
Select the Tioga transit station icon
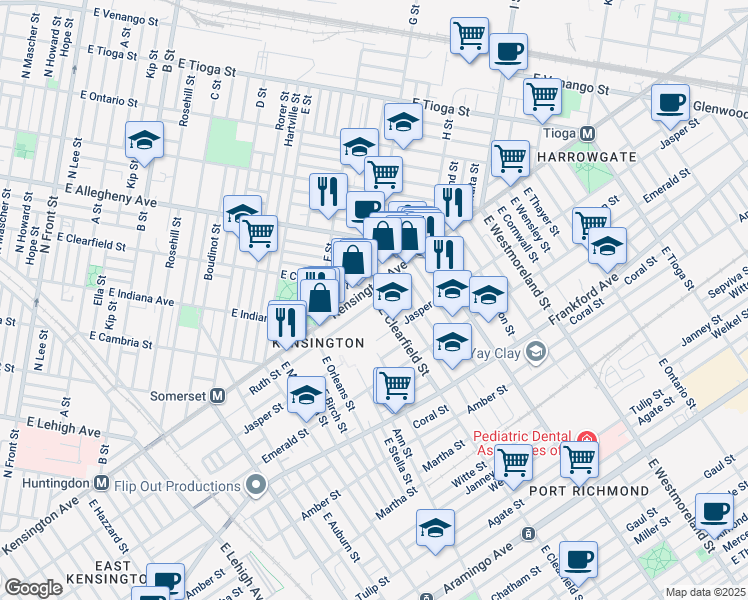(588, 134)
